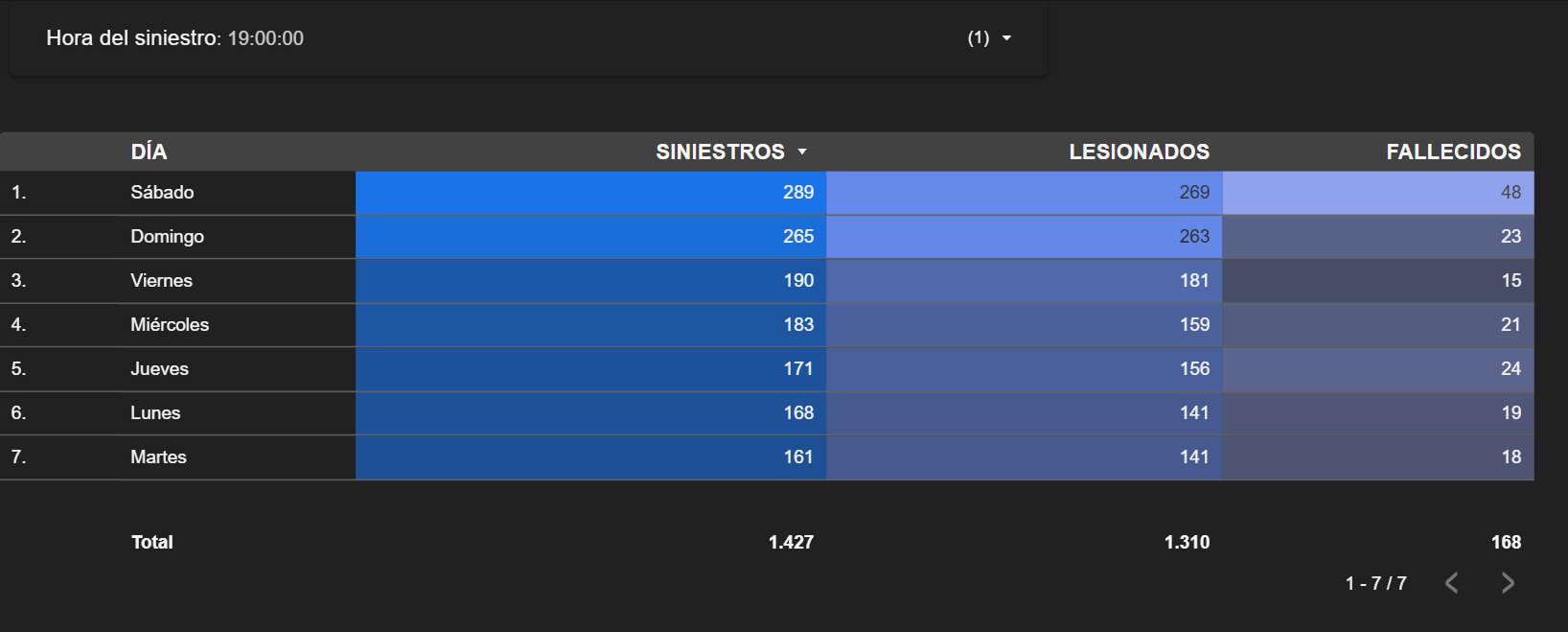Click the Jueves siniestros cell 171
The width and height of the screenshot is (1568, 632).
pos(590,369)
